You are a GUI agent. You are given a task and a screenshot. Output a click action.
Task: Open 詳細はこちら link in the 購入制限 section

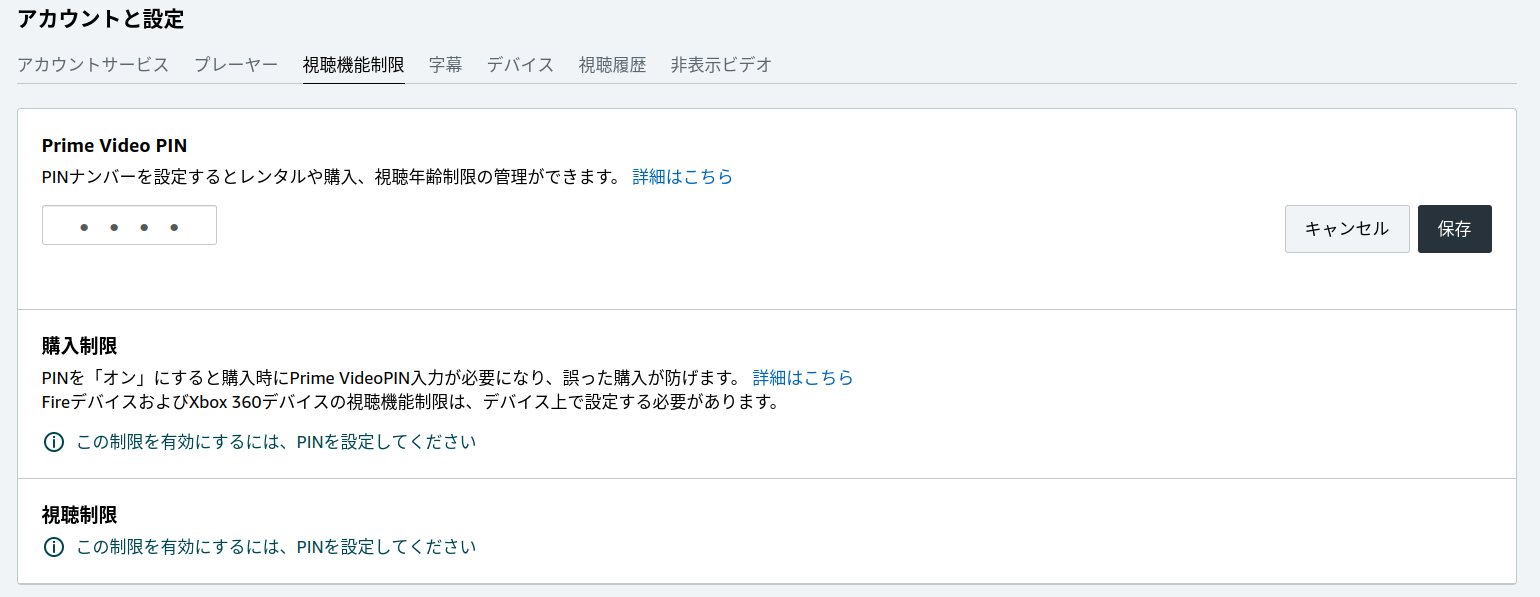pos(803,378)
